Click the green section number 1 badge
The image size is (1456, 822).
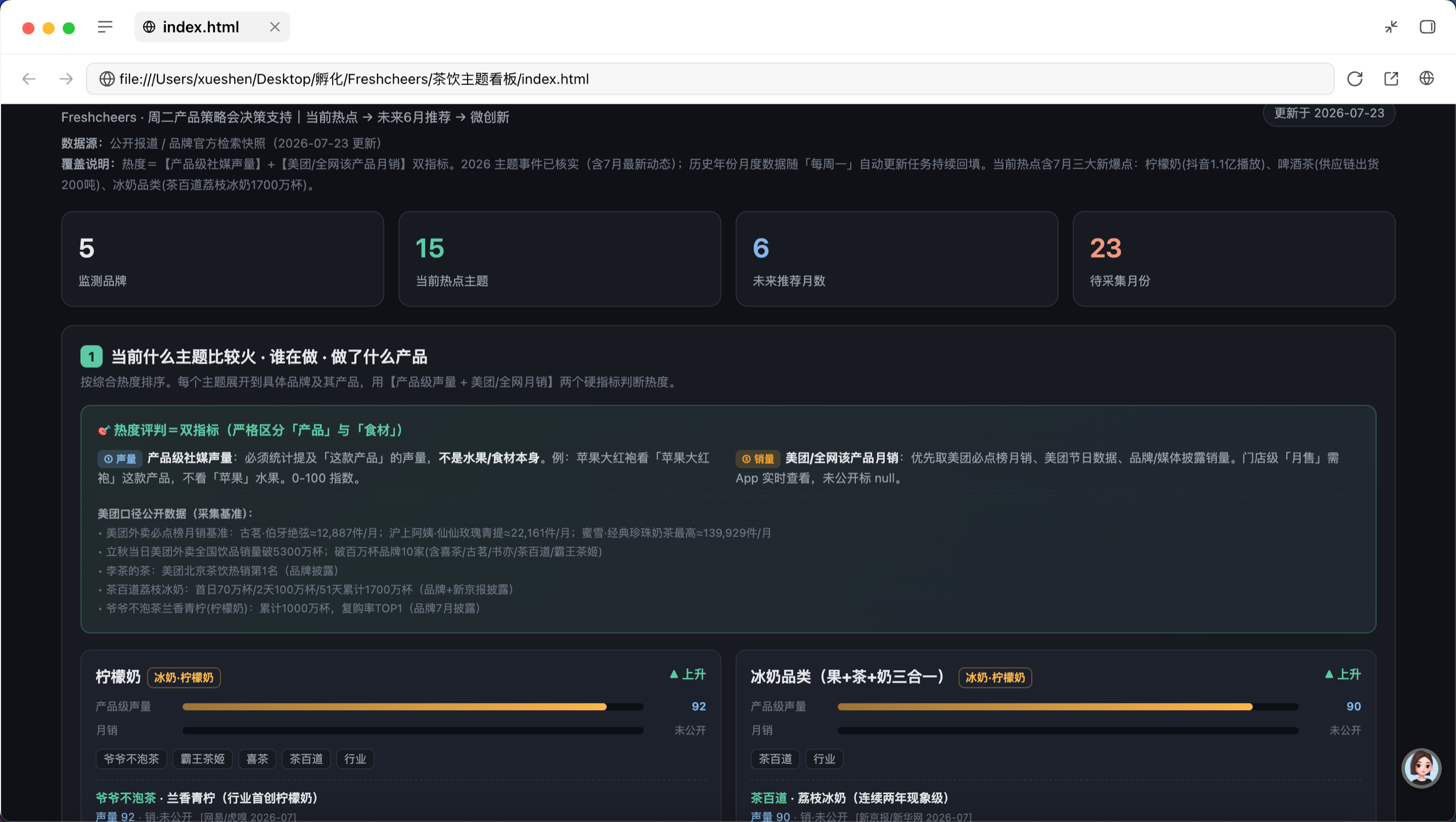(92, 357)
